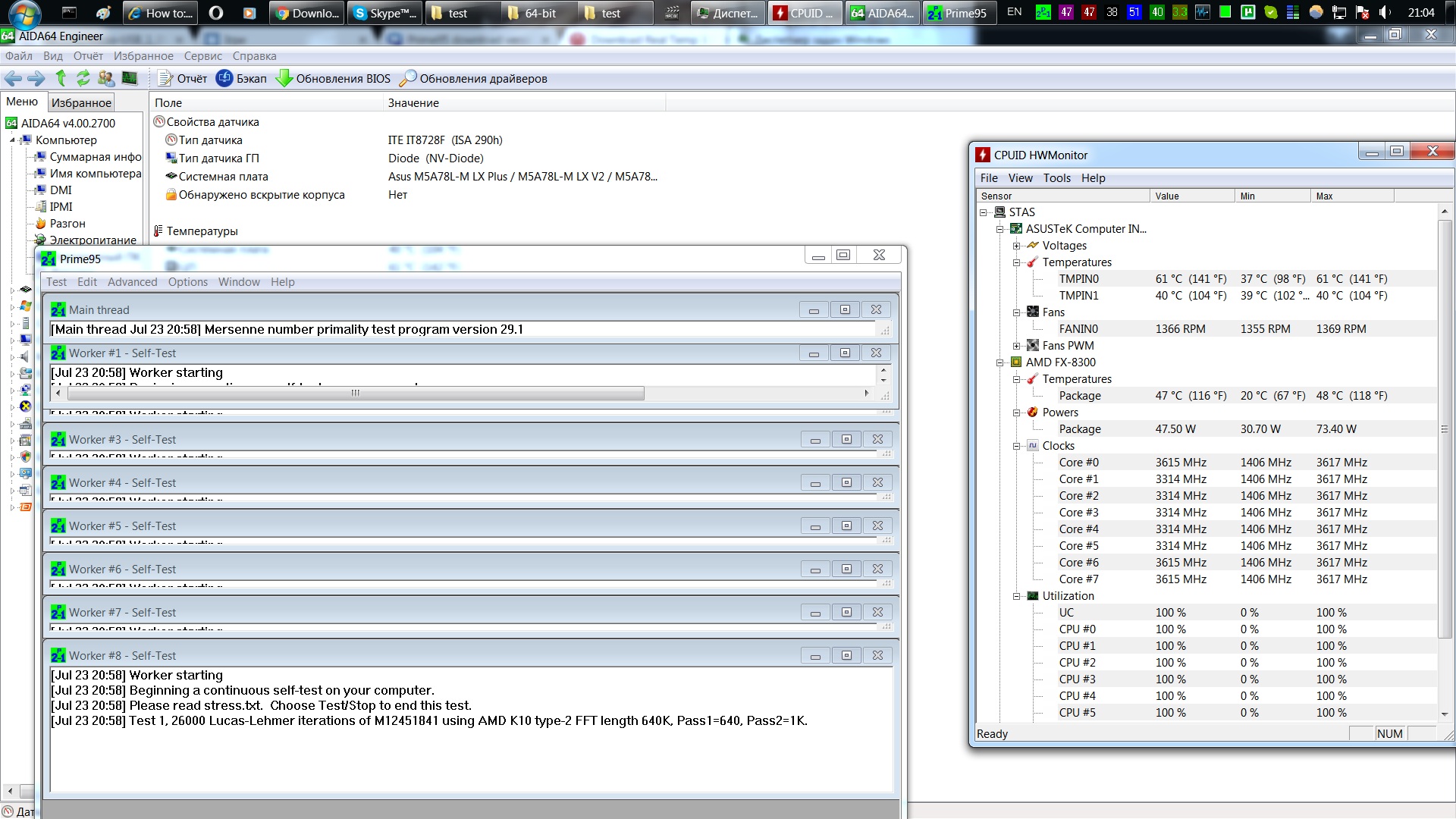Collapse the AMD FX-8300 tree node
Viewport: 1456px width, 819px height.
point(1000,362)
